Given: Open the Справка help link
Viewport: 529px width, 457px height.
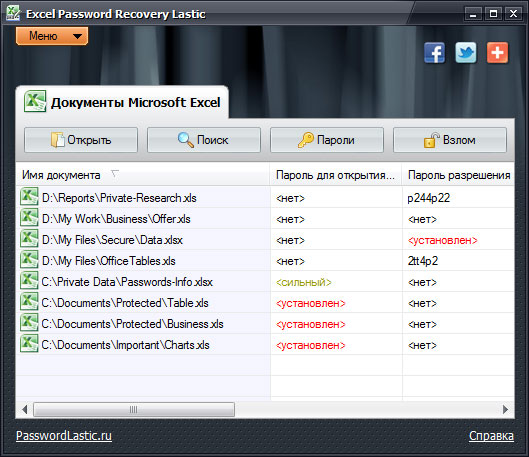Looking at the screenshot, I should coord(491,436).
